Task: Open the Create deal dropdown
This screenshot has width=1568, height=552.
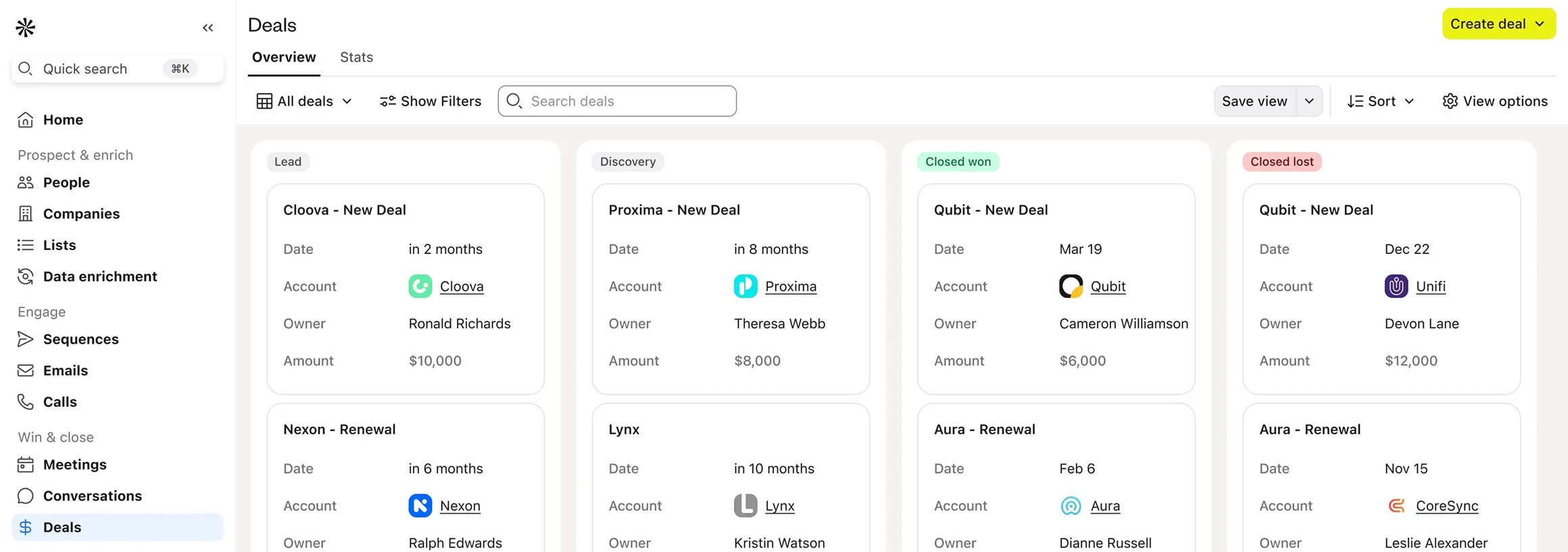Action: point(1498,24)
